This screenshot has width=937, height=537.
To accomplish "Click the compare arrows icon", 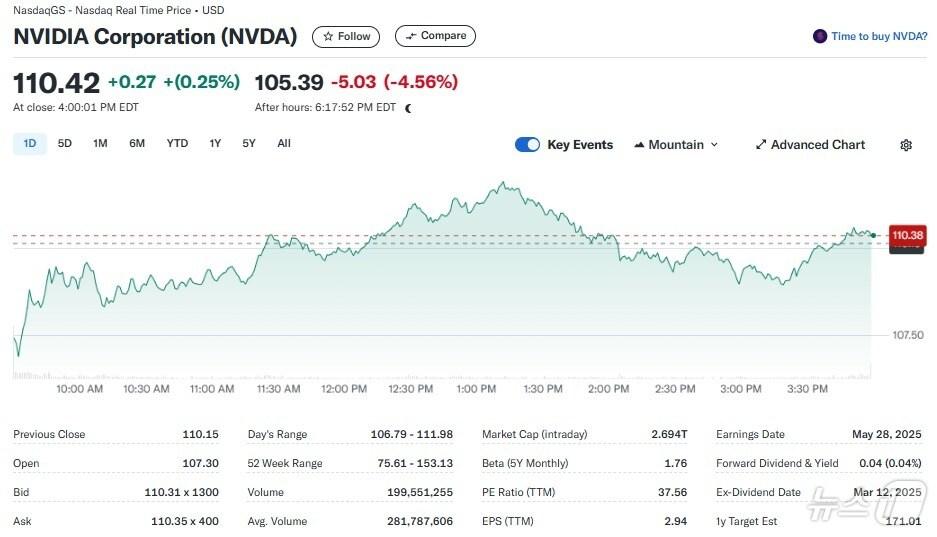I will [410, 36].
